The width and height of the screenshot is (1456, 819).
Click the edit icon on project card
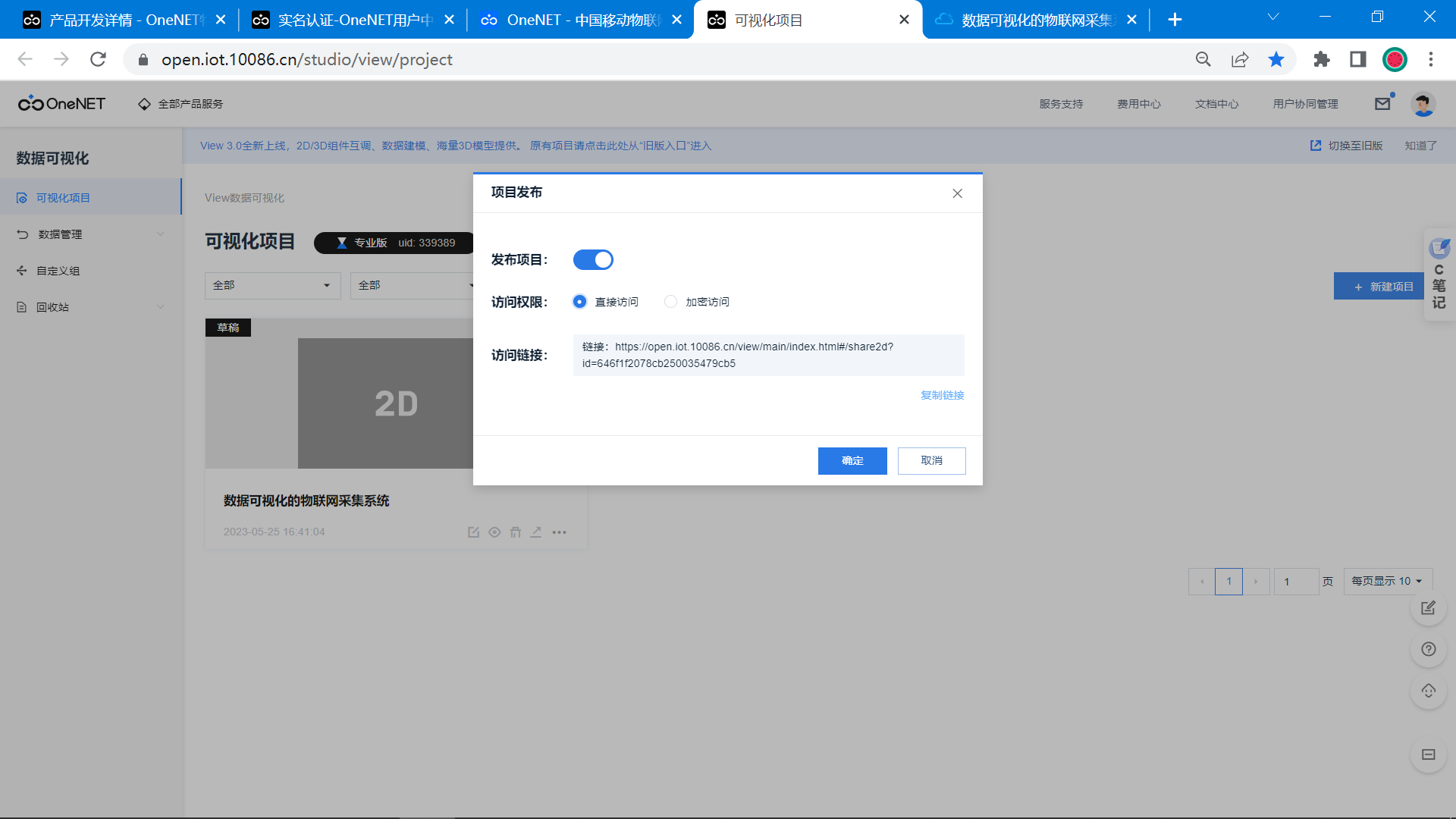(473, 532)
